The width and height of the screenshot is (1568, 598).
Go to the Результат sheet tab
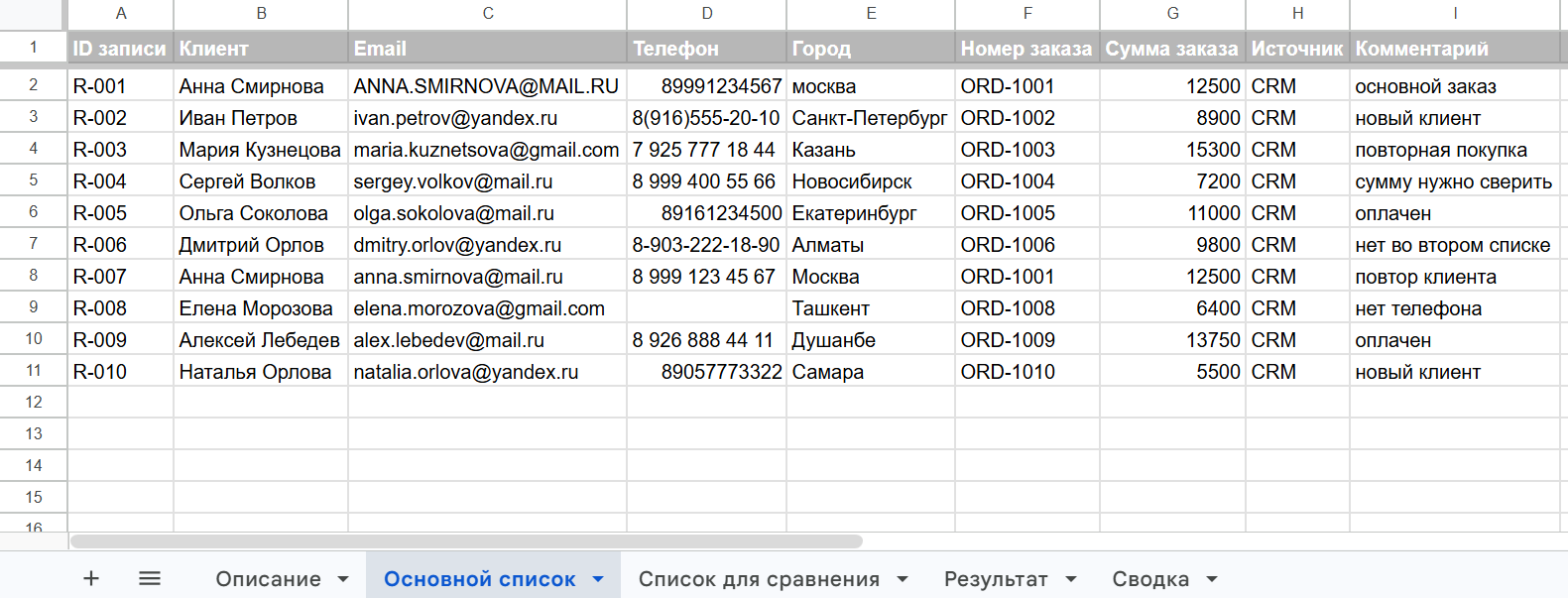996,579
